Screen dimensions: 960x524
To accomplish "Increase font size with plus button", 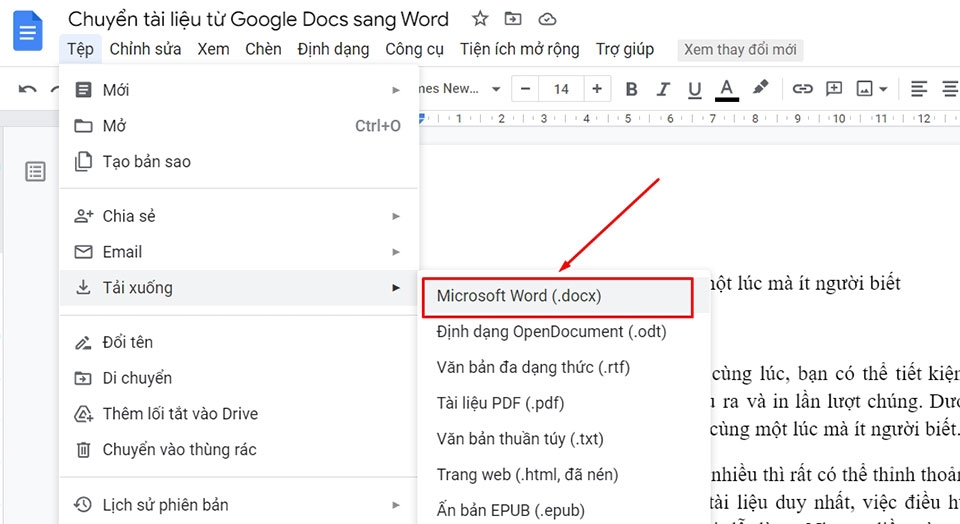I will click(597, 89).
